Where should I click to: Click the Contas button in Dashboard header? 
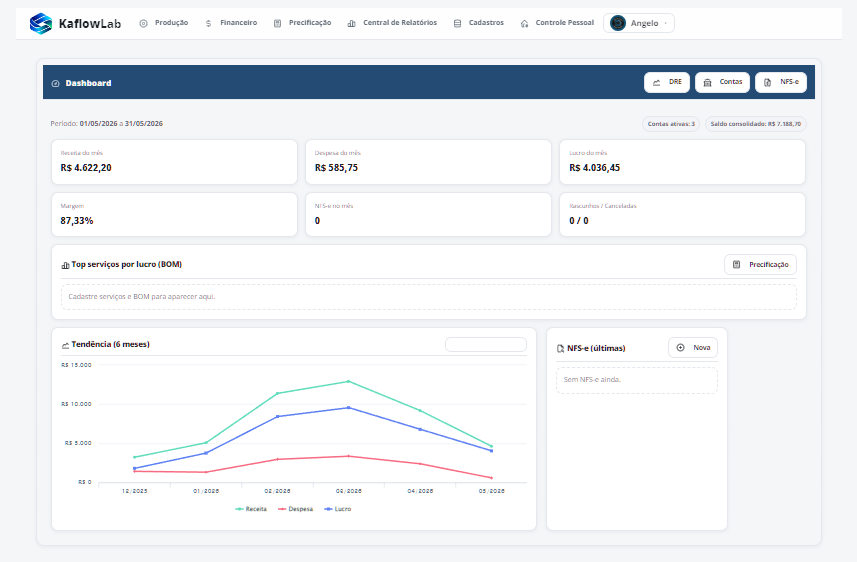coord(723,82)
